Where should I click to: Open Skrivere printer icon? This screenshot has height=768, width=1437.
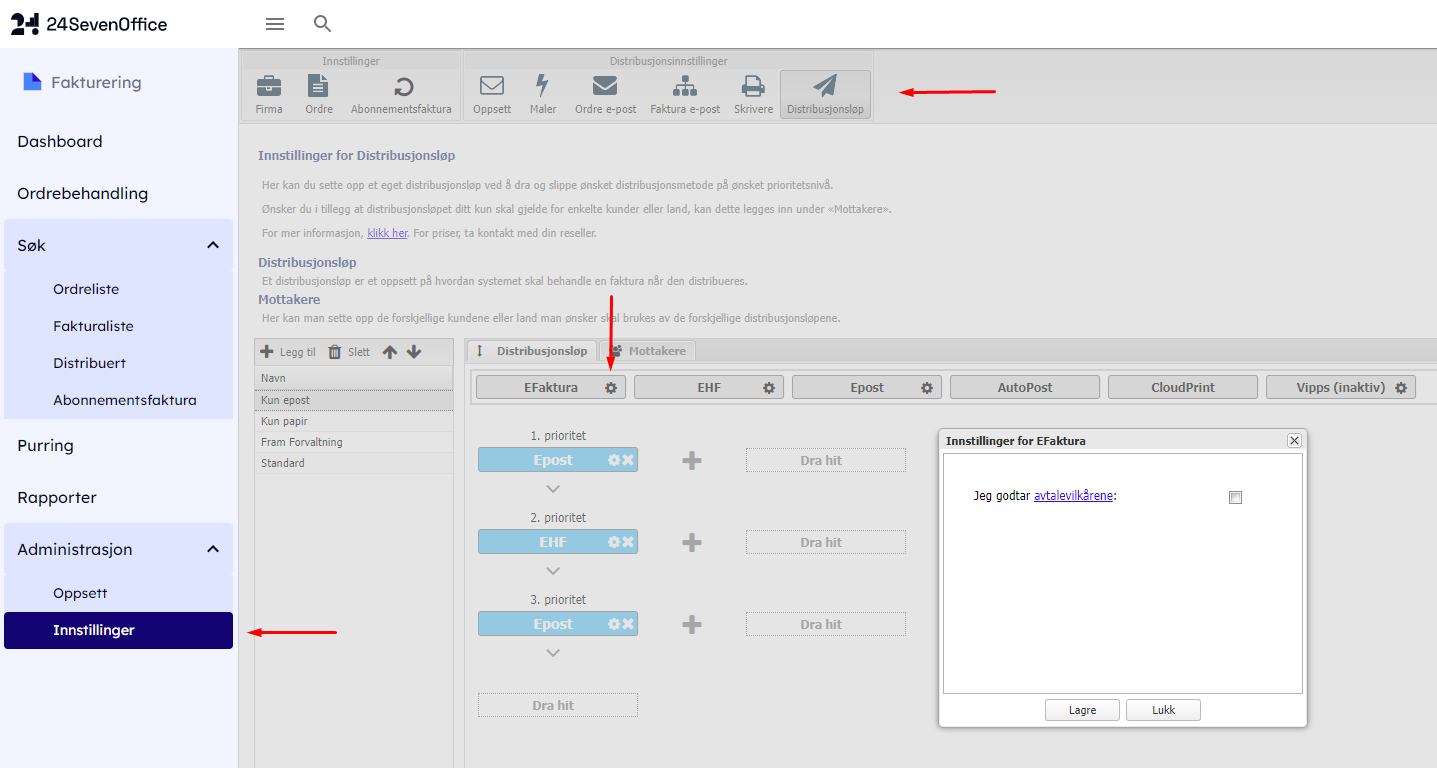(x=753, y=86)
